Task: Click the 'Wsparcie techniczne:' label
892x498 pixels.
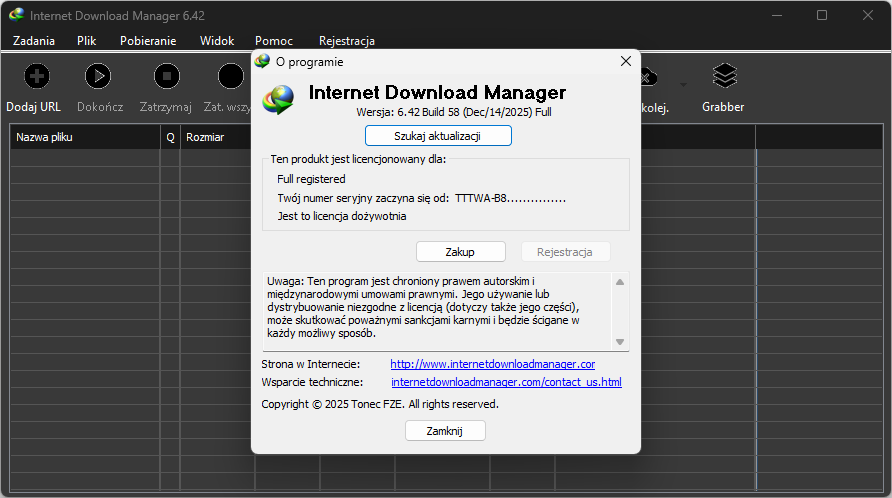Action: click(312, 382)
